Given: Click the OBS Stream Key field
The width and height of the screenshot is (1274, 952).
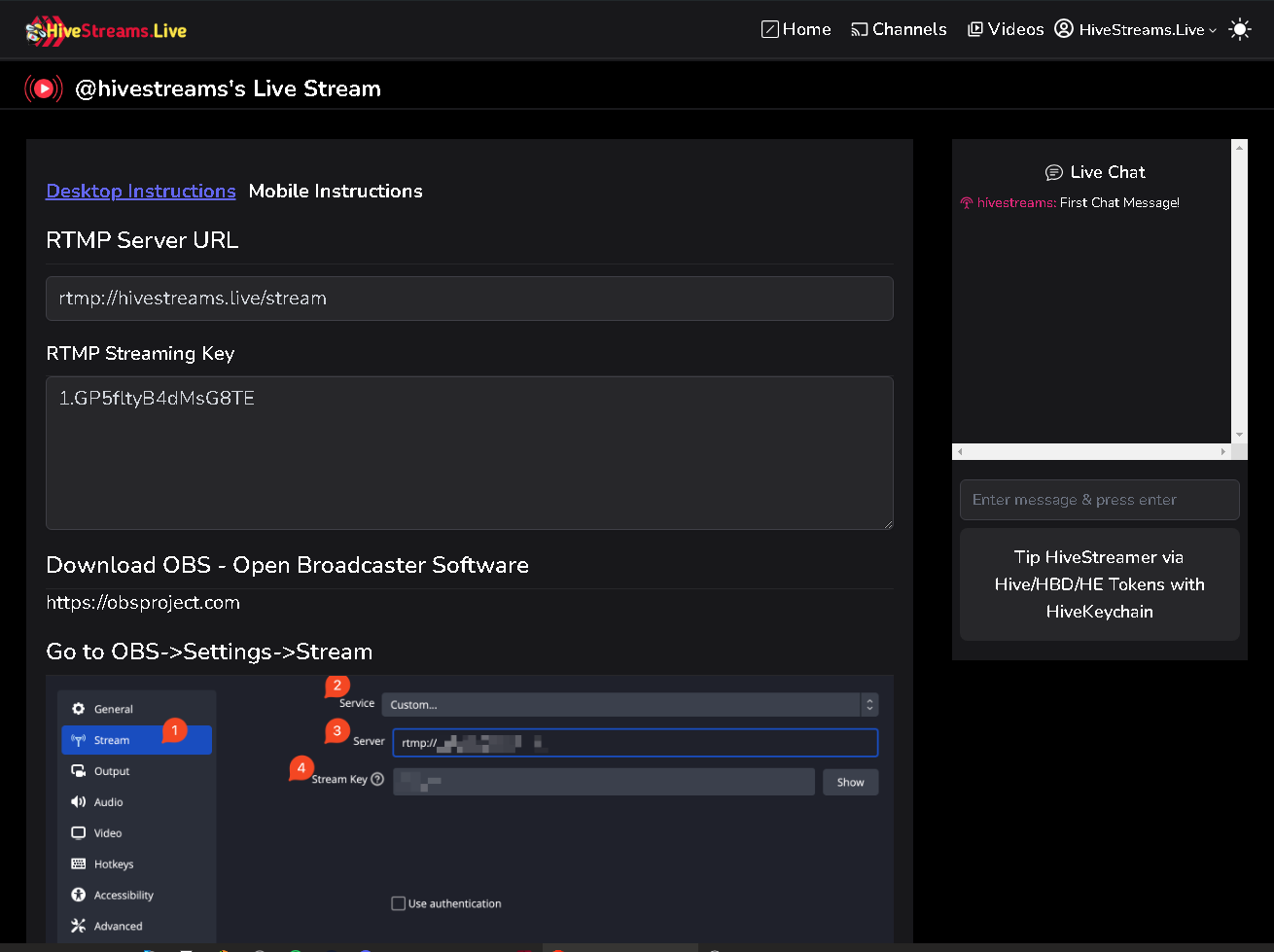Looking at the screenshot, I should click(x=603, y=782).
